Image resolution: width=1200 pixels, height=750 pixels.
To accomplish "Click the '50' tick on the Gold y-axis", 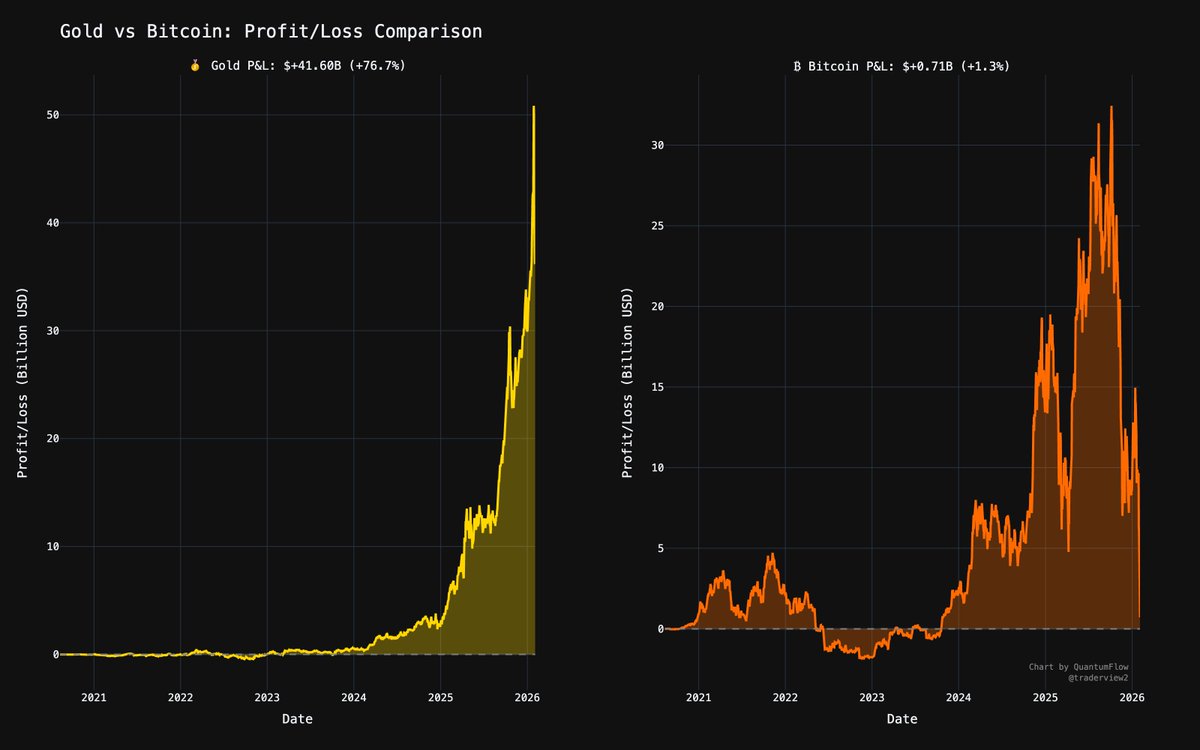I will click(52, 115).
